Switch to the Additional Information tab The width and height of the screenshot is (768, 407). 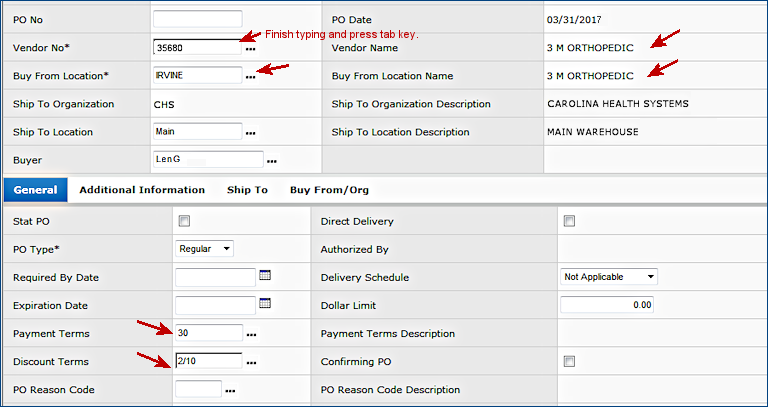[142, 190]
